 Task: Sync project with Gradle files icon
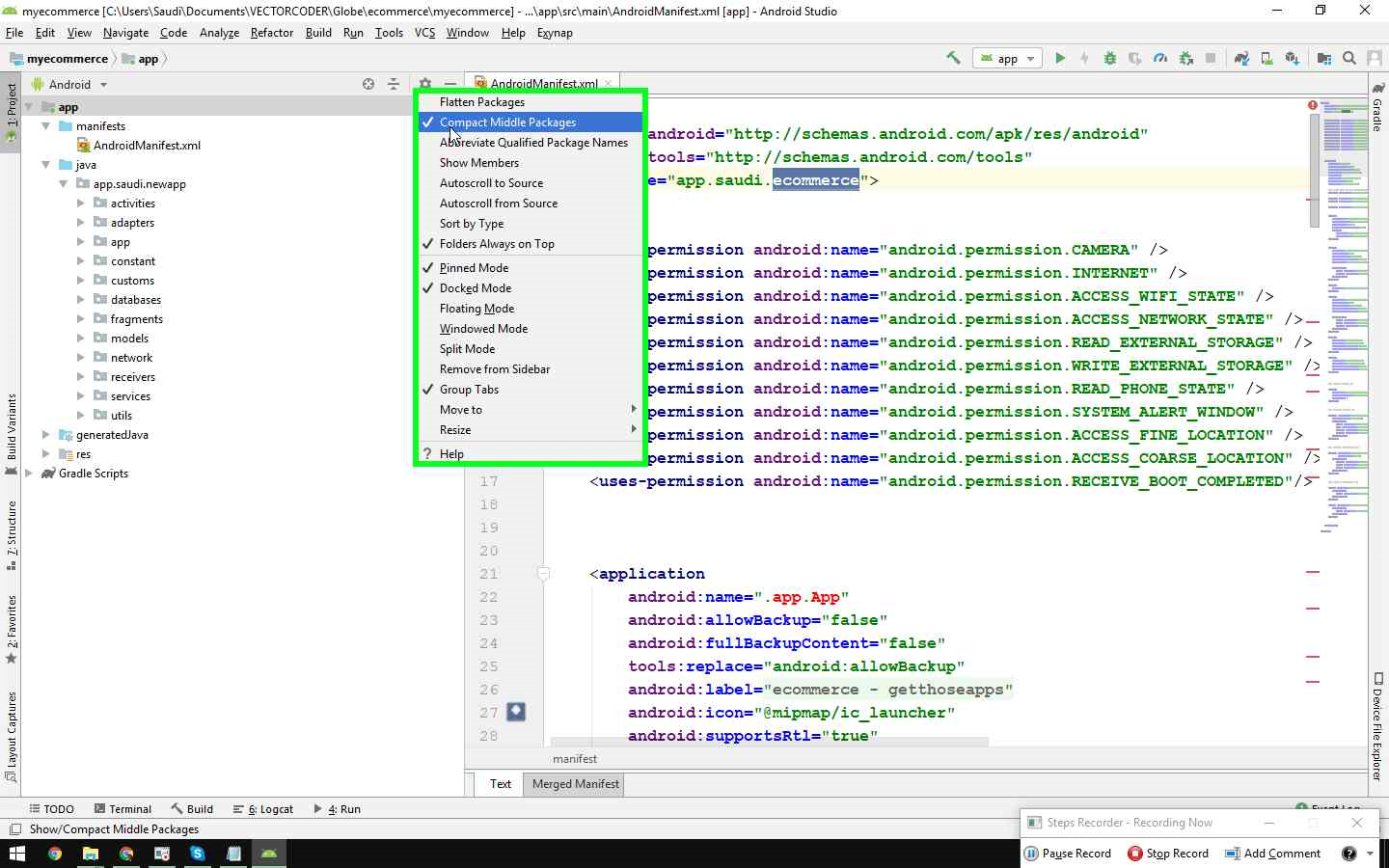[1241, 58]
